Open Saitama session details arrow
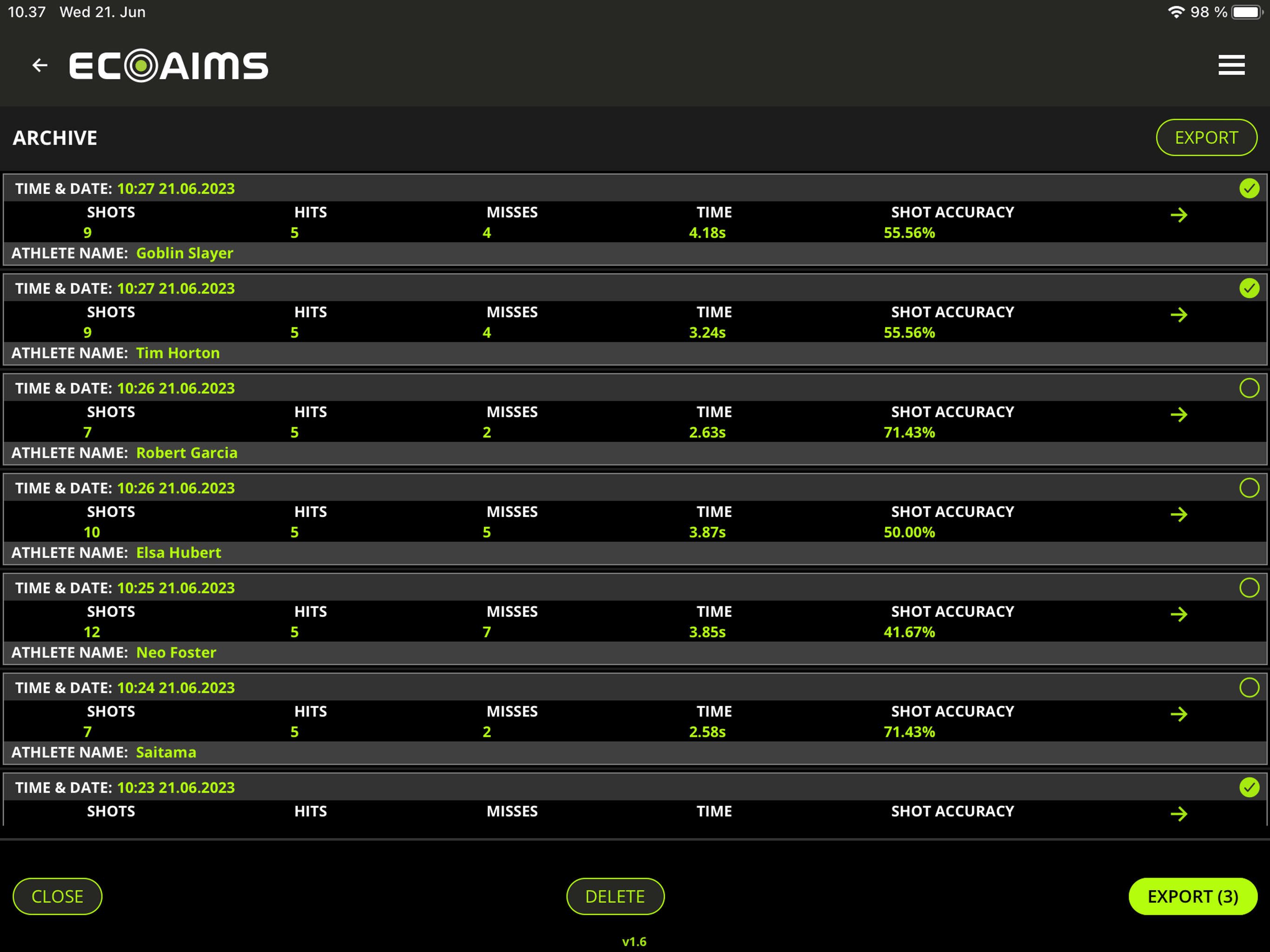Image resolution: width=1270 pixels, height=952 pixels. (x=1179, y=715)
